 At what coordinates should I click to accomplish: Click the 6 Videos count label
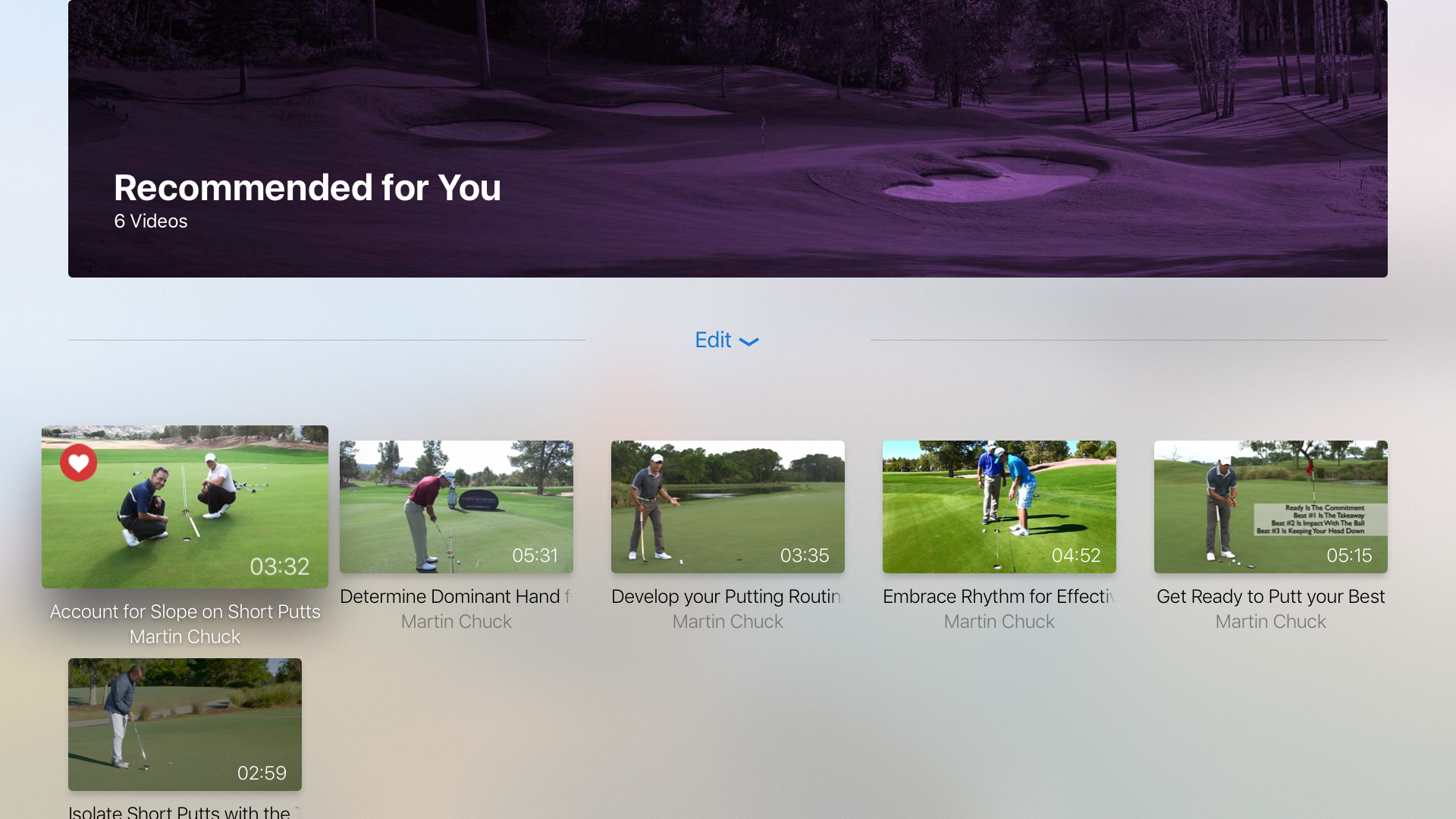click(151, 221)
